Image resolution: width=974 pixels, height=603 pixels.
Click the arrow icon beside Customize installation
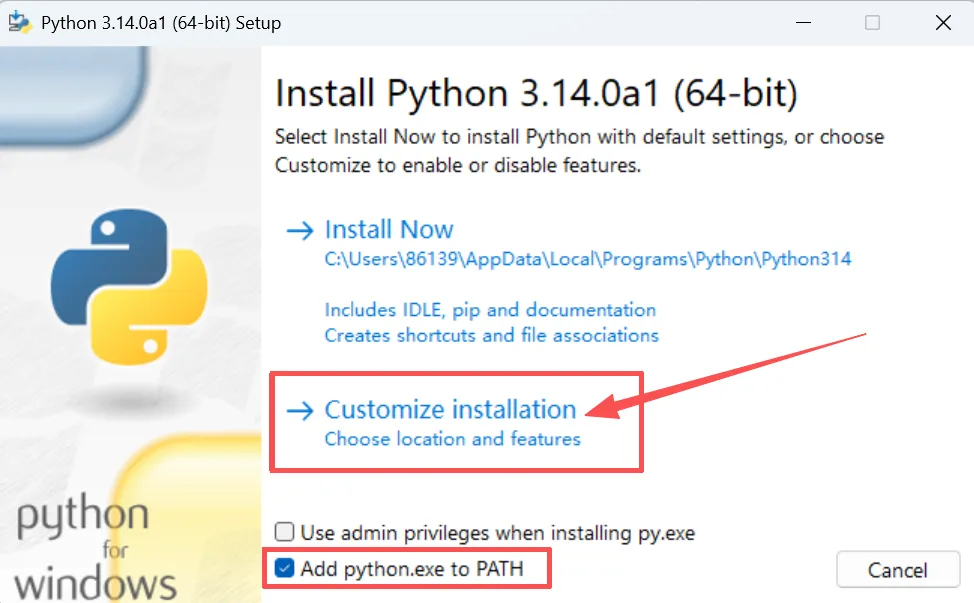pyautogui.click(x=299, y=410)
